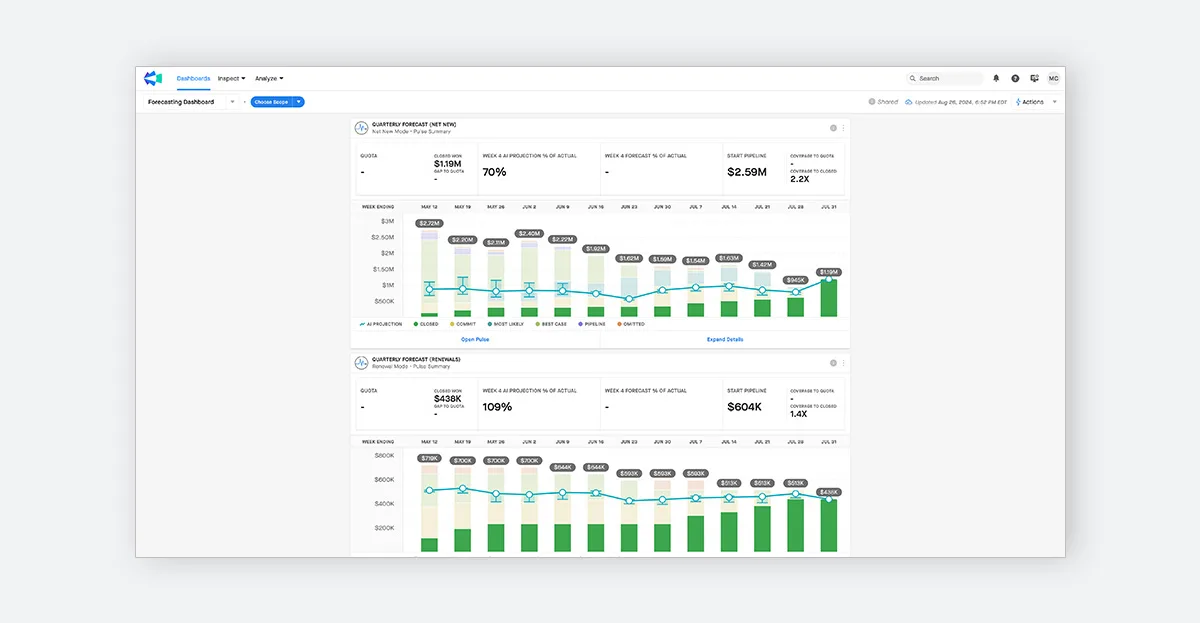Toggle Omitted series in legend
1200x623 pixels.
pyautogui.click(x=633, y=324)
